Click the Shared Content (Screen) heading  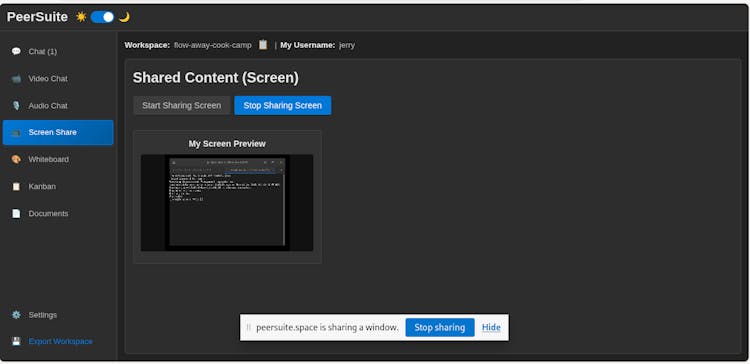(216, 78)
